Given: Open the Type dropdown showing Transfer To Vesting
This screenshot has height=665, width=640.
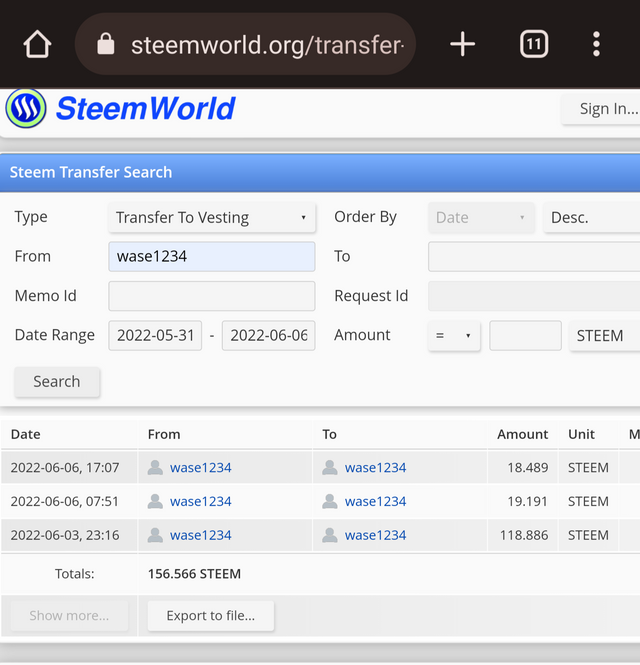Looking at the screenshot, I should point(212,218).
